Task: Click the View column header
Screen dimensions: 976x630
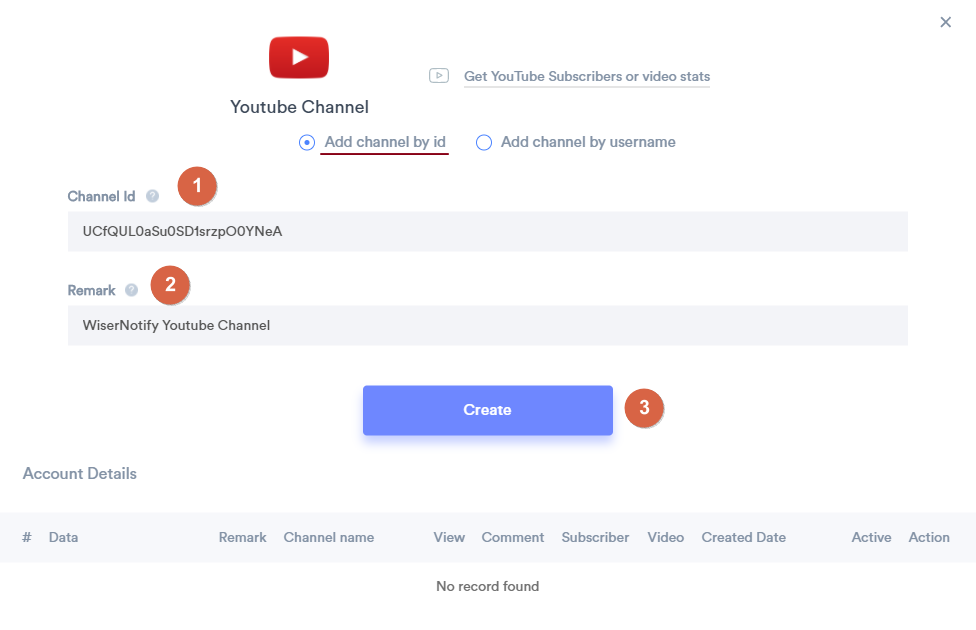Action: [x=449, y=537]
